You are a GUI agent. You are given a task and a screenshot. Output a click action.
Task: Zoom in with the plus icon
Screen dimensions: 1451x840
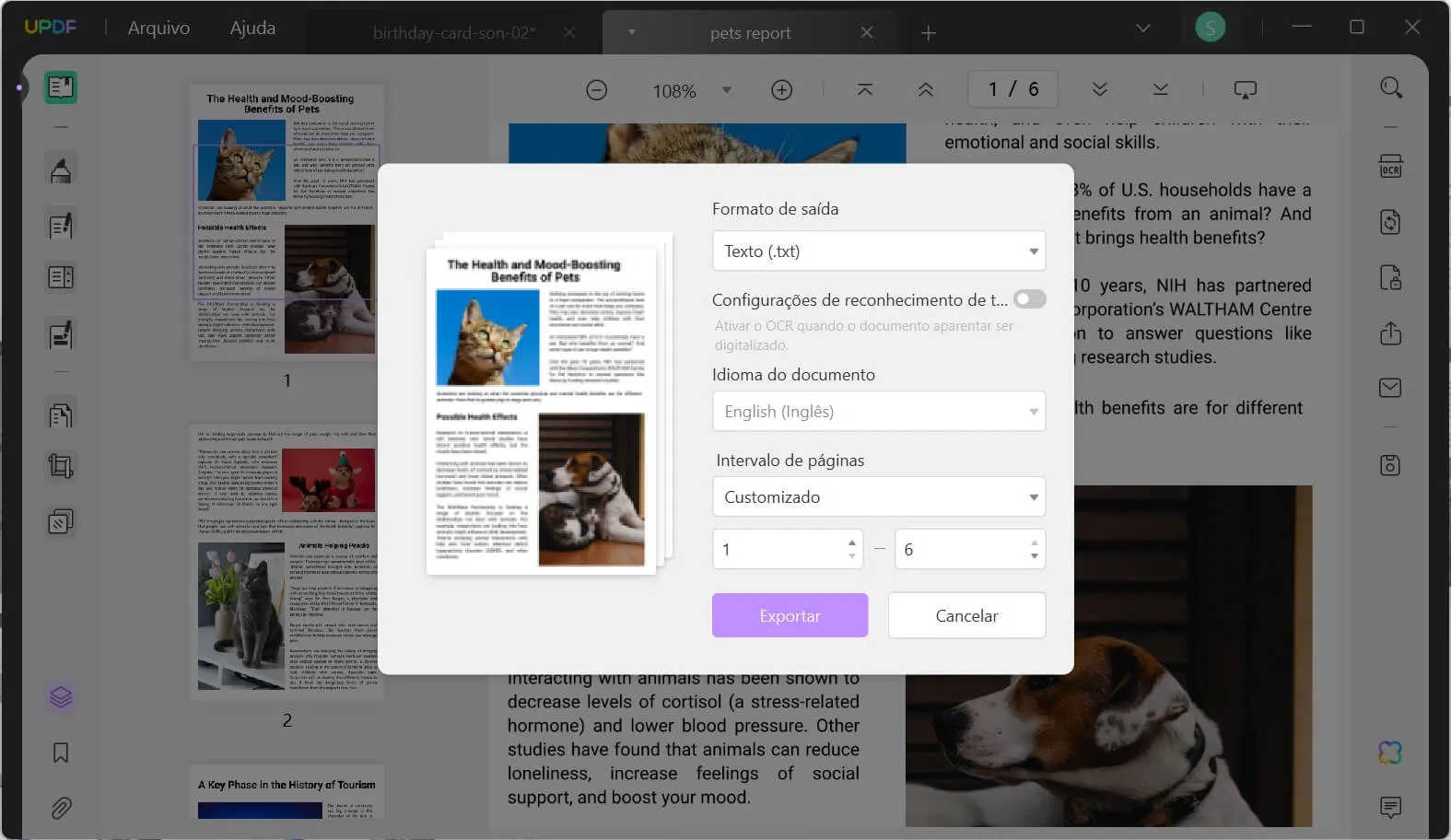pyautogui.click(x=782, y=90)
